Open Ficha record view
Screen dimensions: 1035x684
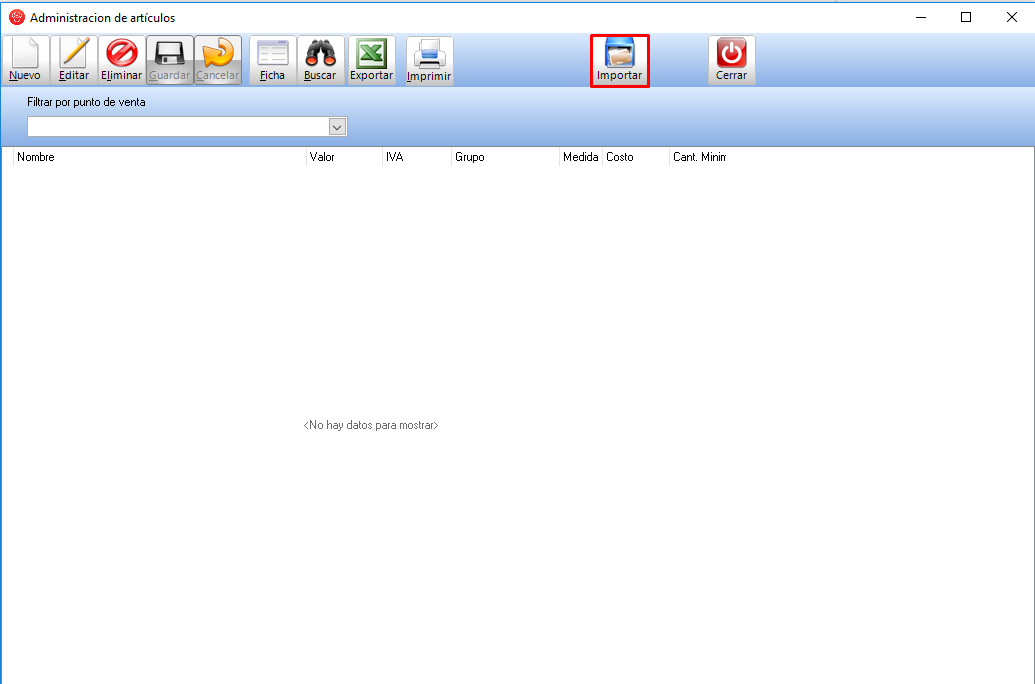coord(272,60)
